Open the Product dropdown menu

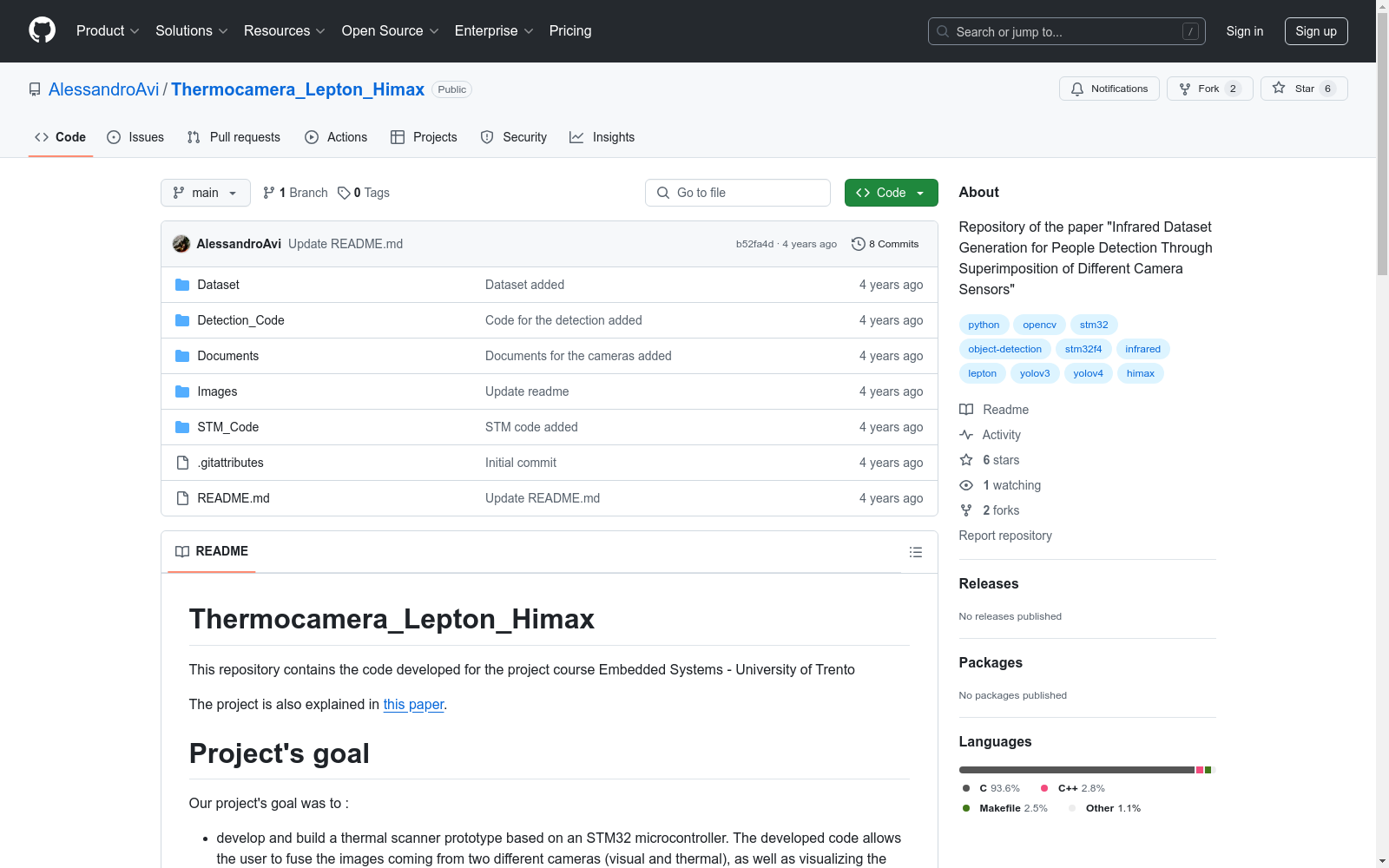coord(108,30)
